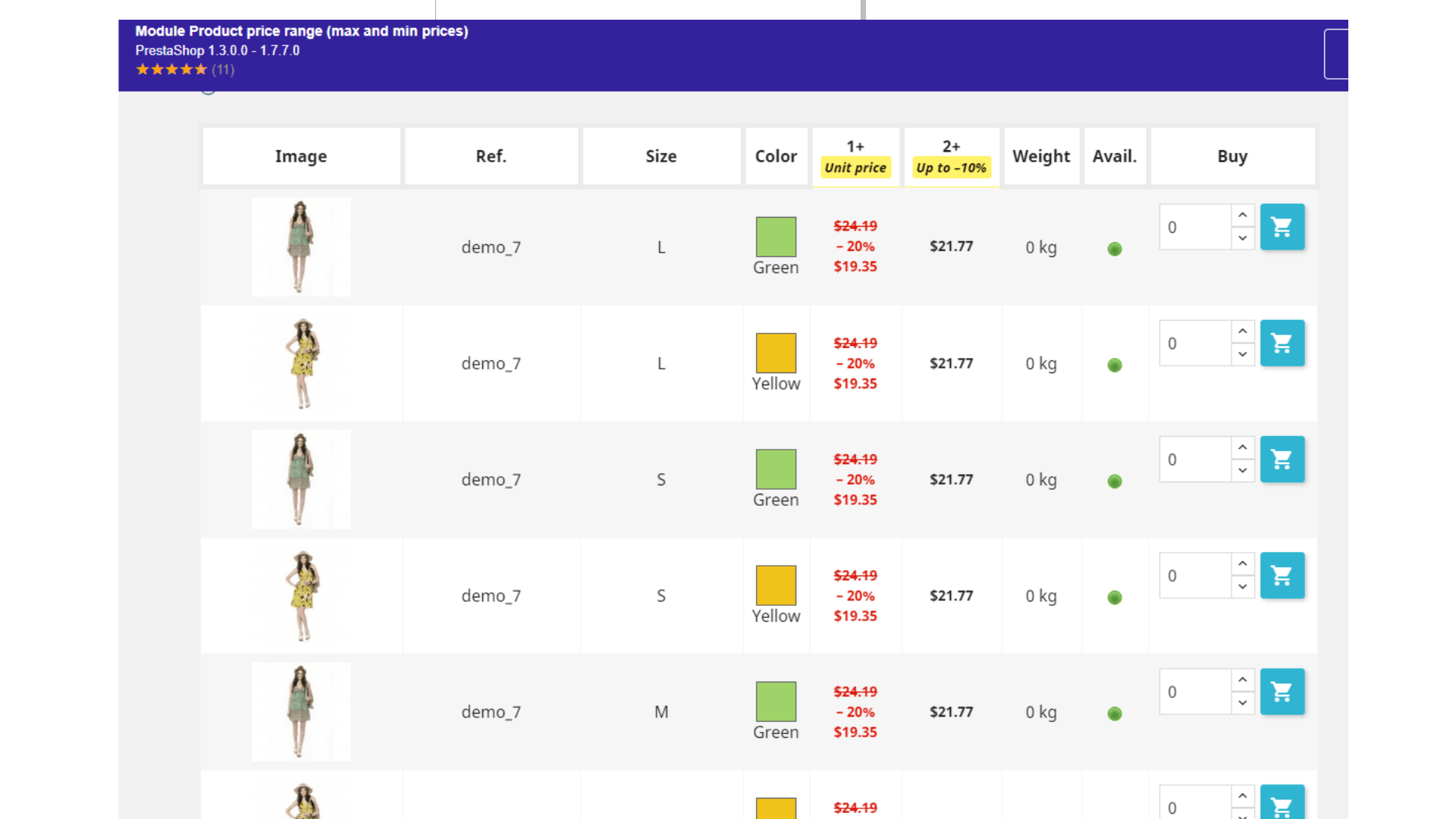Click the five-star rating in header
The height and width of the screenshot is (819, 1456).
point(171,70)
